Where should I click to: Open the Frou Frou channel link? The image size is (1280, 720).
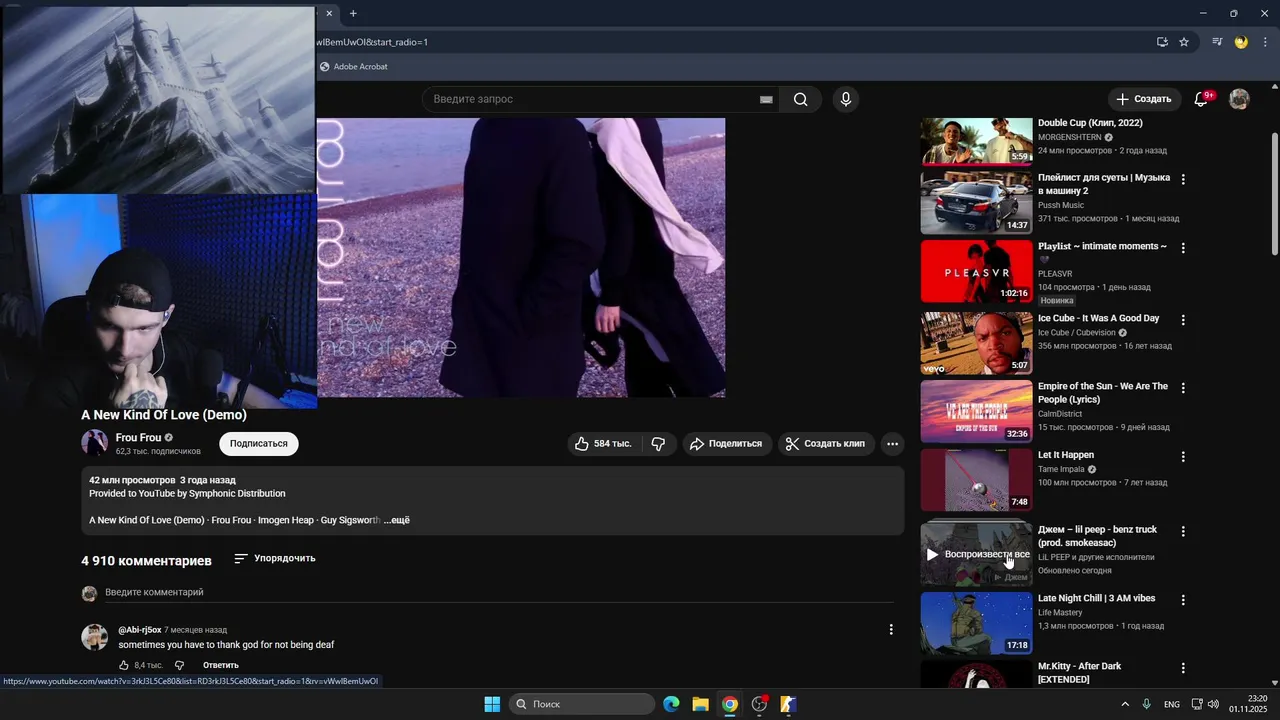coord(138,437)
